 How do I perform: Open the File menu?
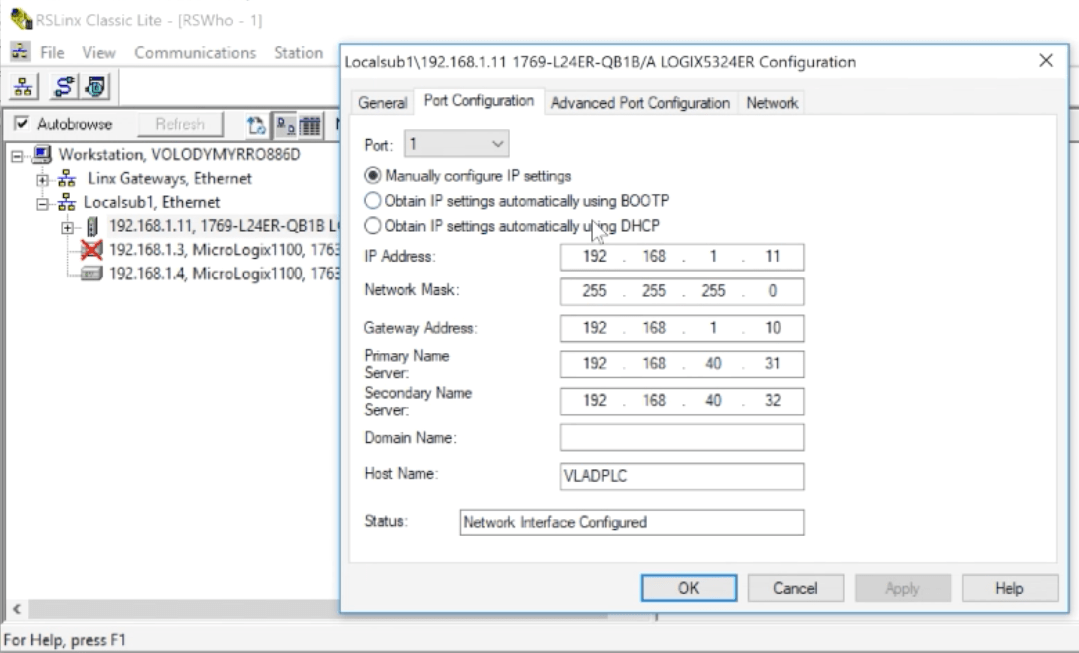52,52
